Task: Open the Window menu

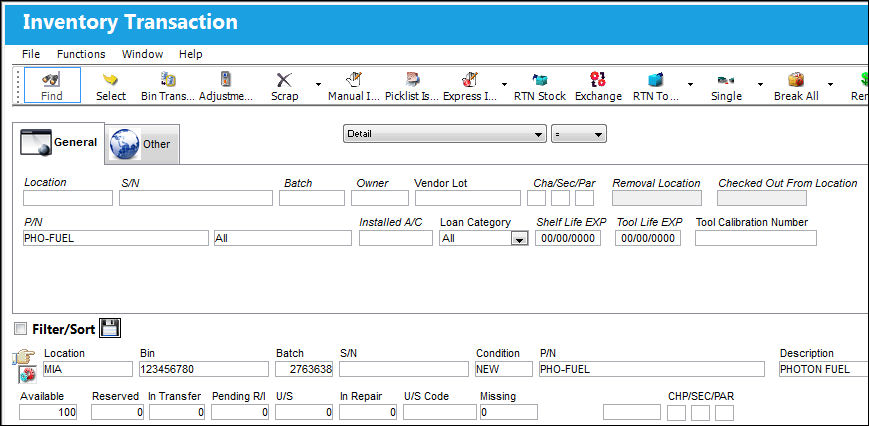Action: [x=142, y=54]
